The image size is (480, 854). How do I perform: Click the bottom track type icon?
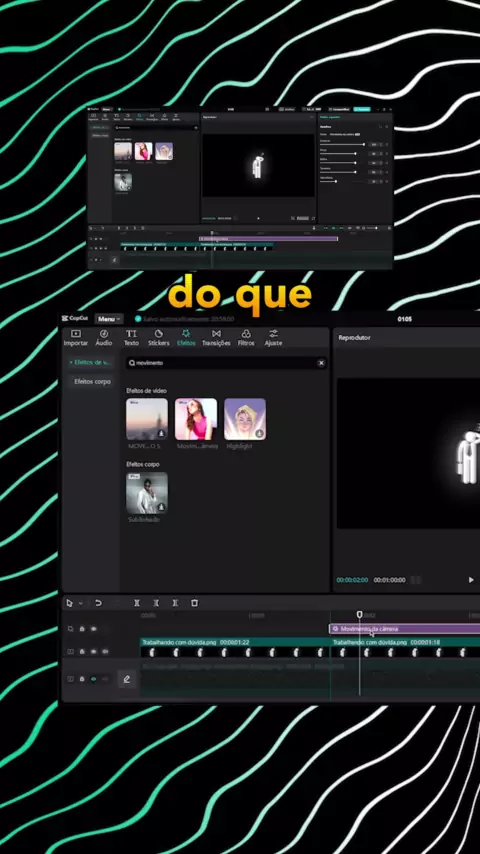[x=70, y=679]
